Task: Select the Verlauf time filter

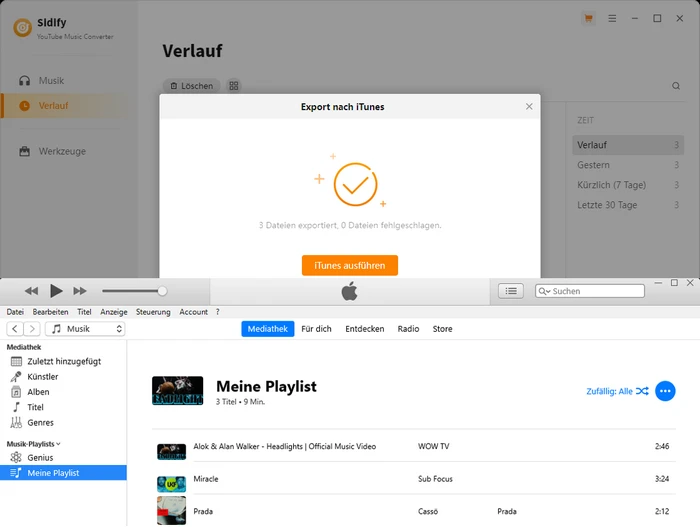Action: click(x=628, y=145)
